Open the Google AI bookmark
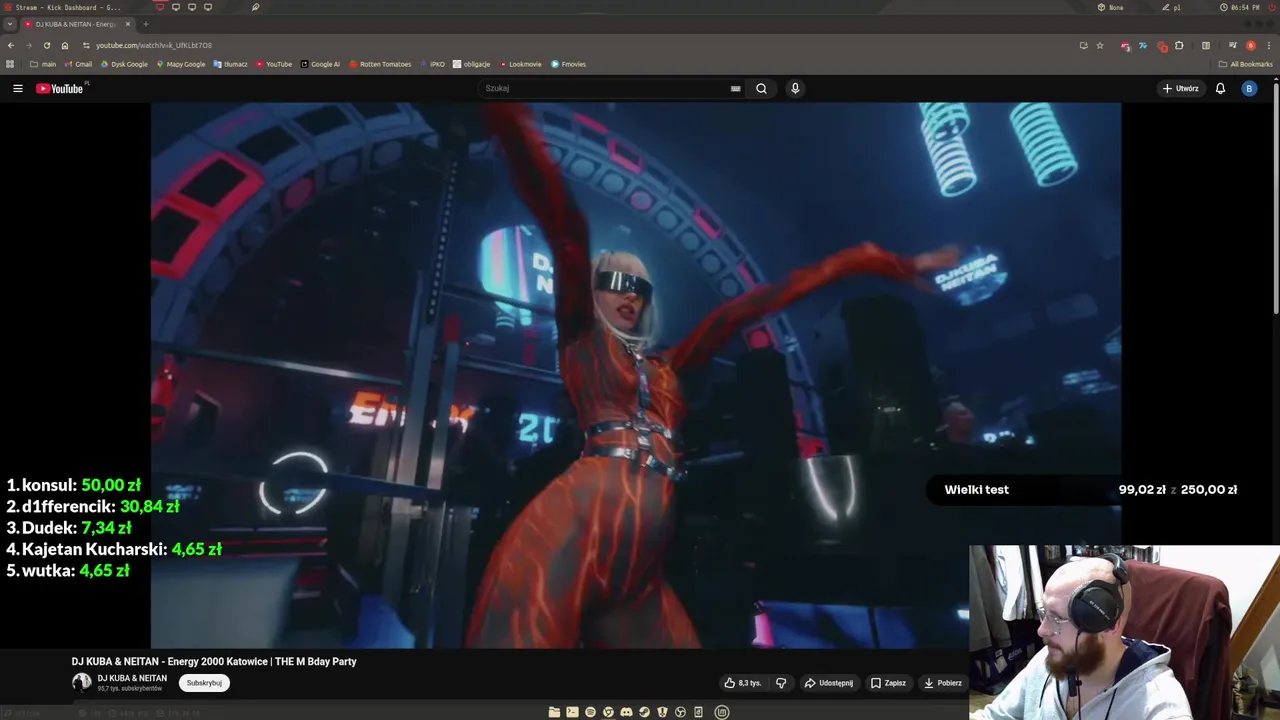Image resolution: width=1280 pixels, height=720 pixels. coord(320,64)
